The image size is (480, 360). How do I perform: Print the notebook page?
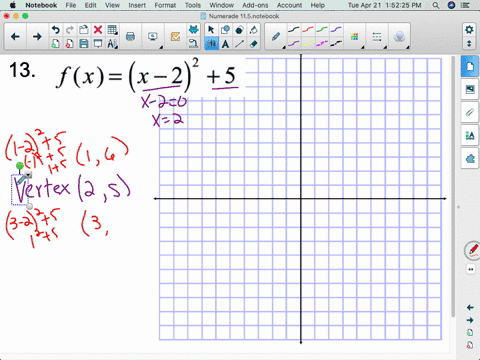tap(131, 37)
